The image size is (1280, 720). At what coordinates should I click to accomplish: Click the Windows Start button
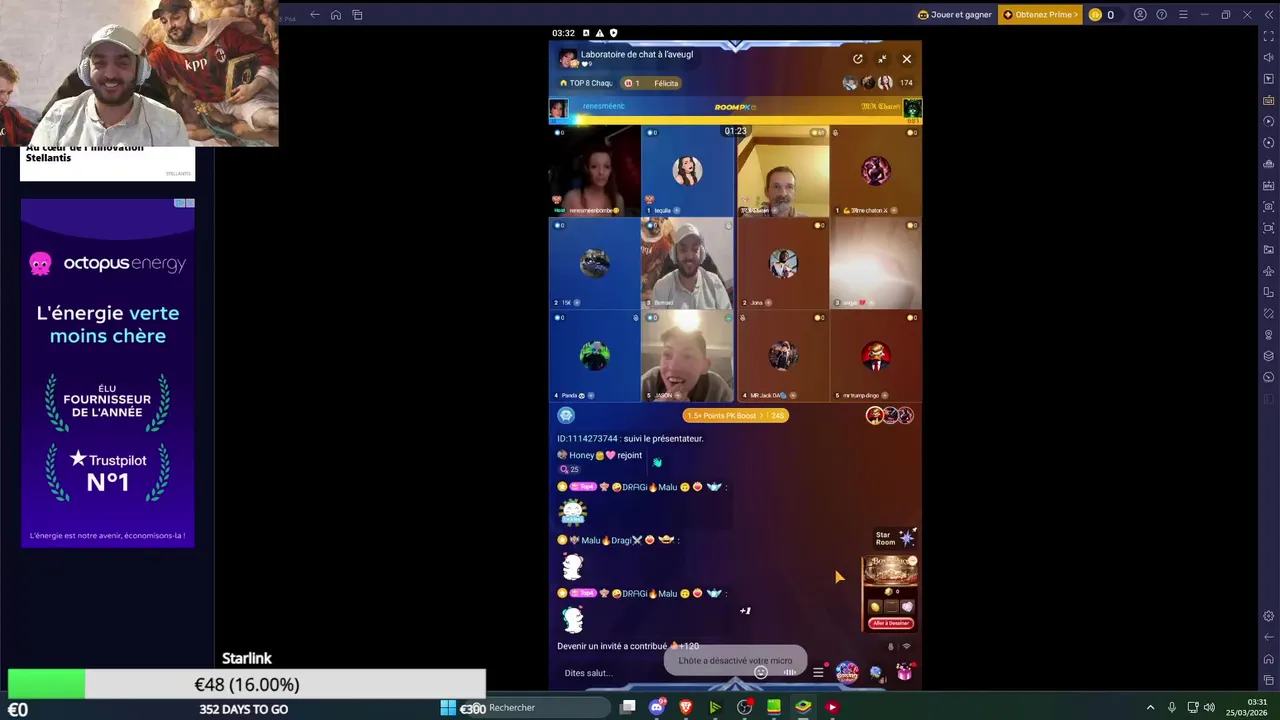(448, 708)
